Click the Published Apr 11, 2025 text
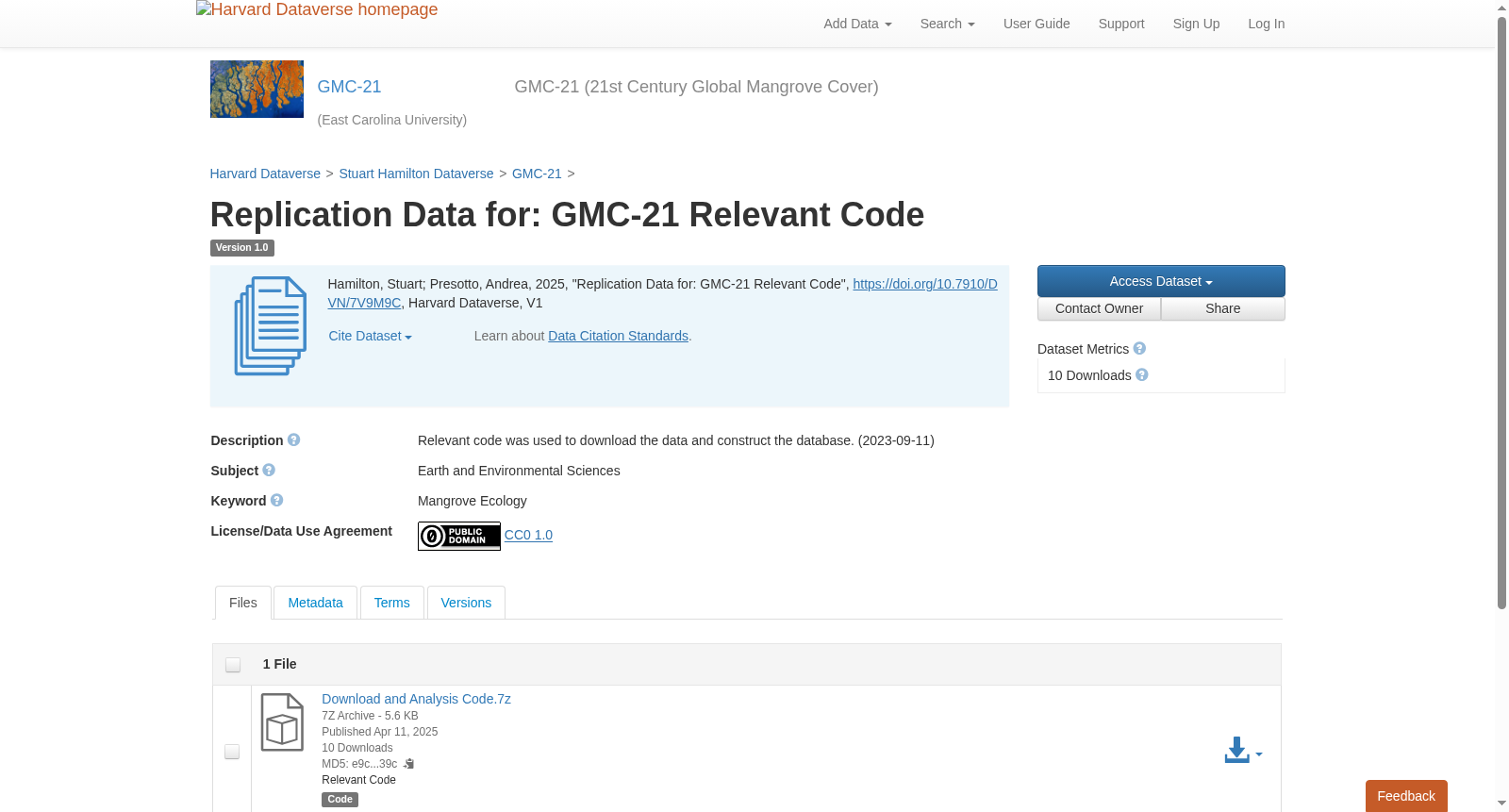The height and width of the screenshot is (812, 1509). point(379,732)
